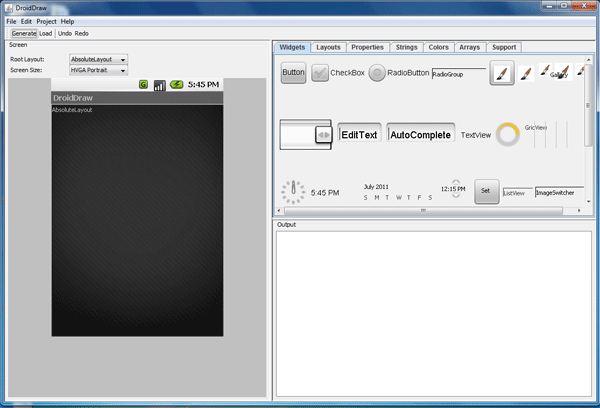Switch to the Layouts tab
The height and width of the screenshot is (408, 600).
(x=328, y=47)
